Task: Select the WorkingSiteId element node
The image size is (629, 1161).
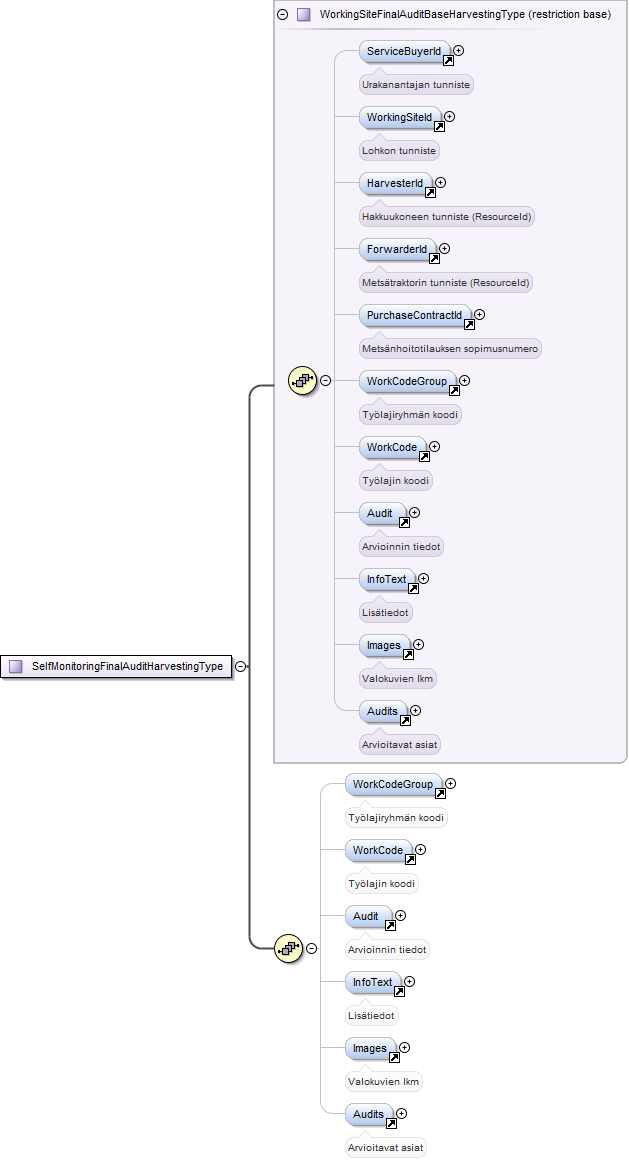Action: (x=400, y=117)
